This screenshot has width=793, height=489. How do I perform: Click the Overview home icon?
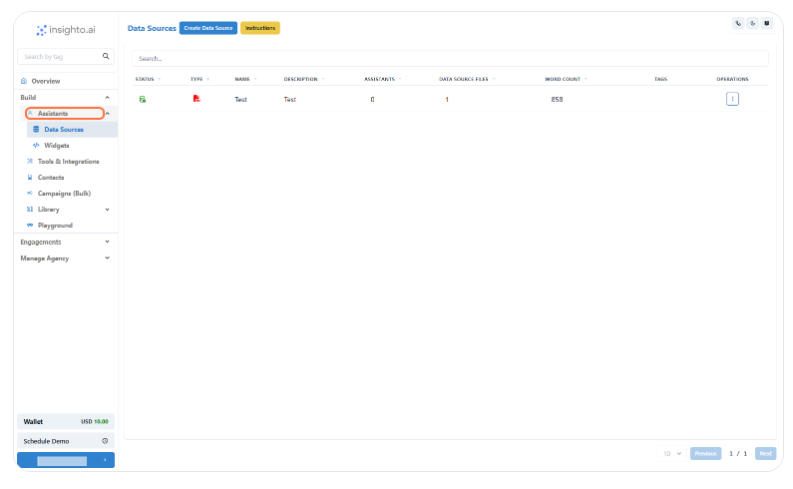click(24, 81)
